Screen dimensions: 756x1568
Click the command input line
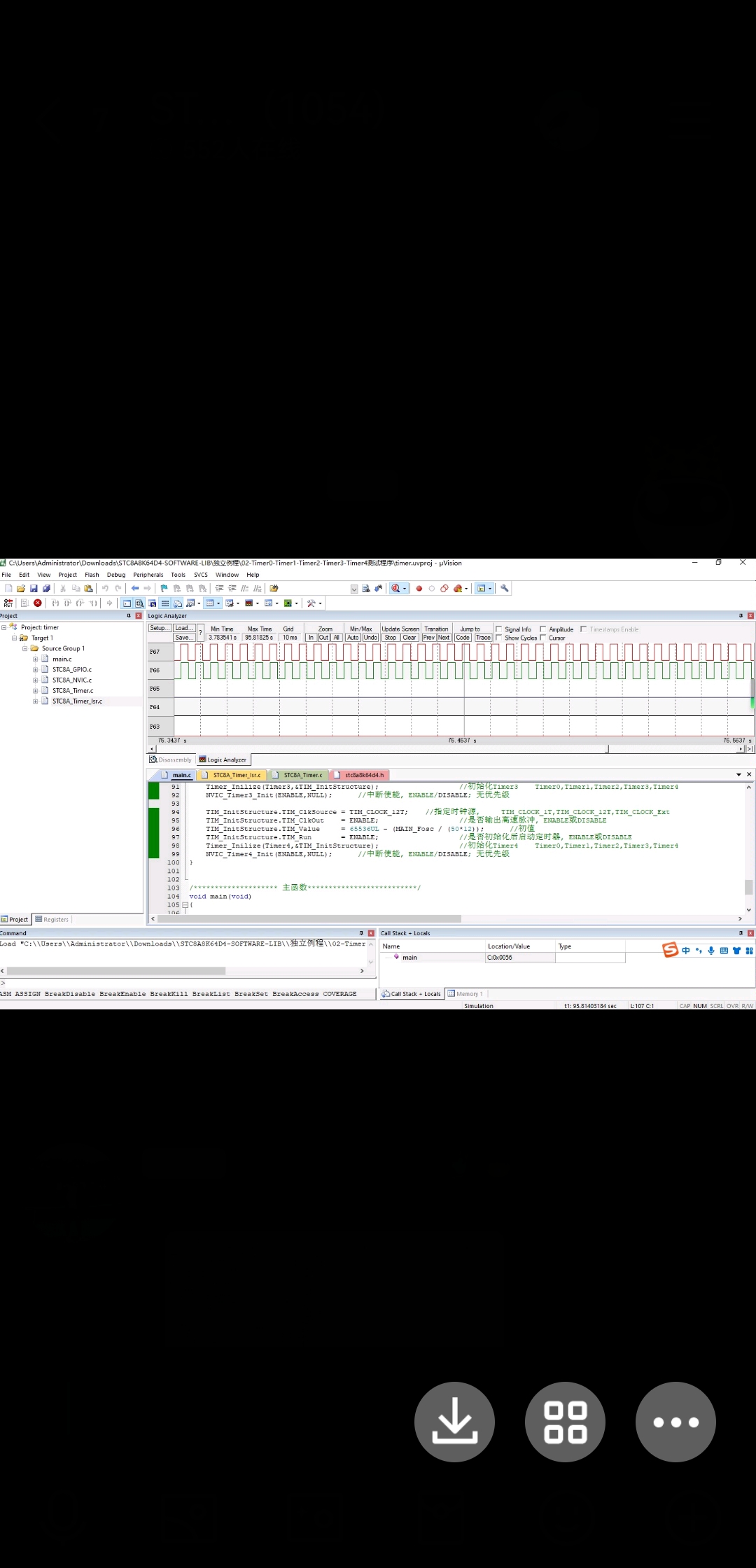pos(189,983)
